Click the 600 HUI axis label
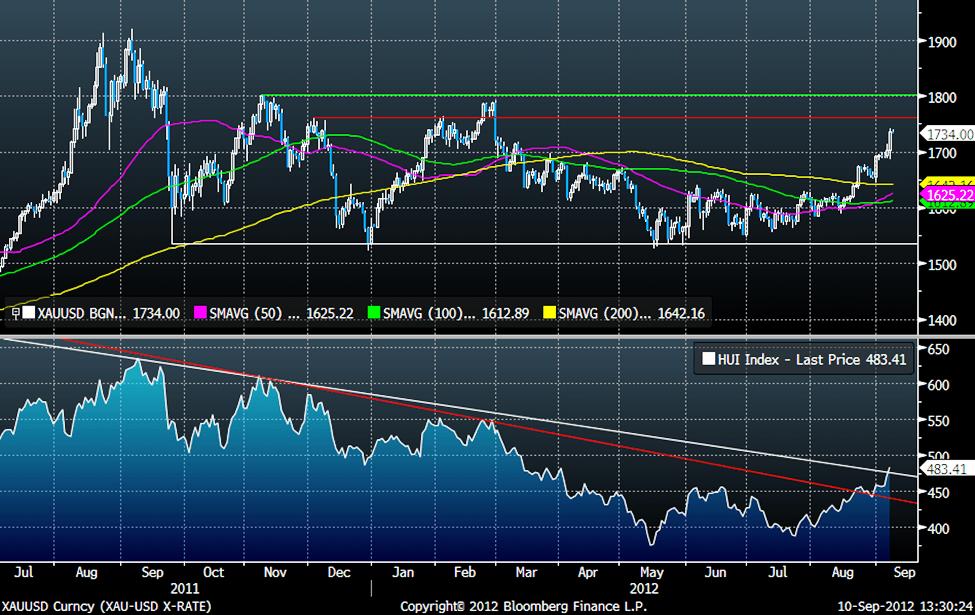975x615 pixels. [x=938, y=386]
